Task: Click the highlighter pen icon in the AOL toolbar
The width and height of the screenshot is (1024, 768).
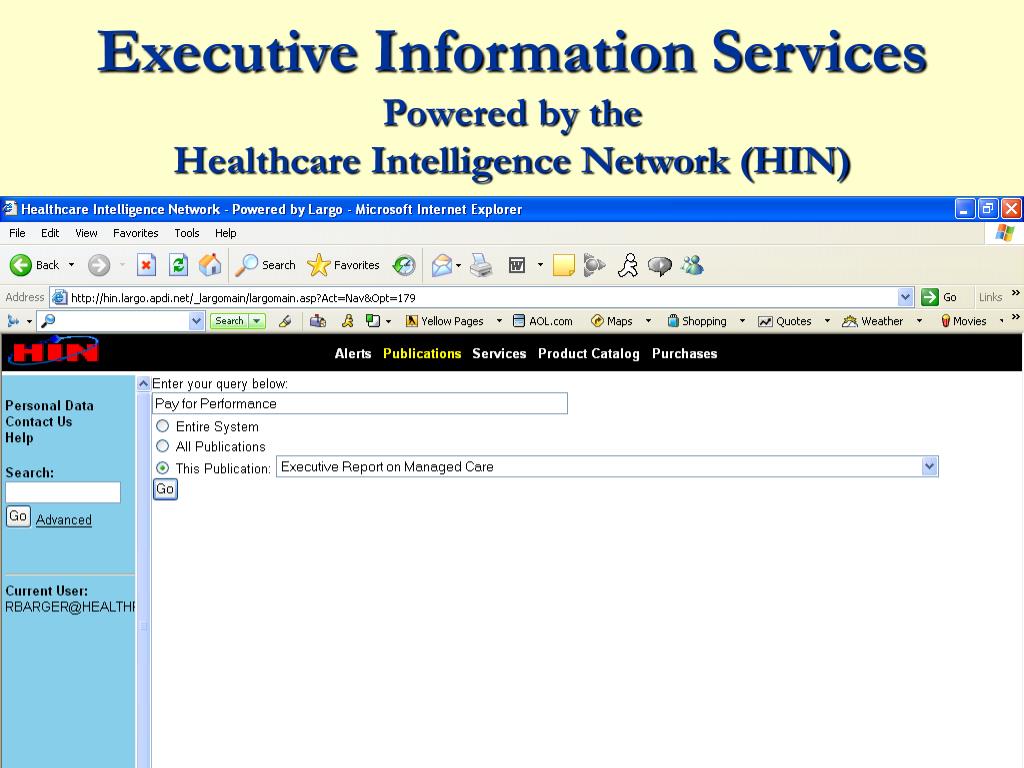Action: pyautogui.click(x=285, y=321)
